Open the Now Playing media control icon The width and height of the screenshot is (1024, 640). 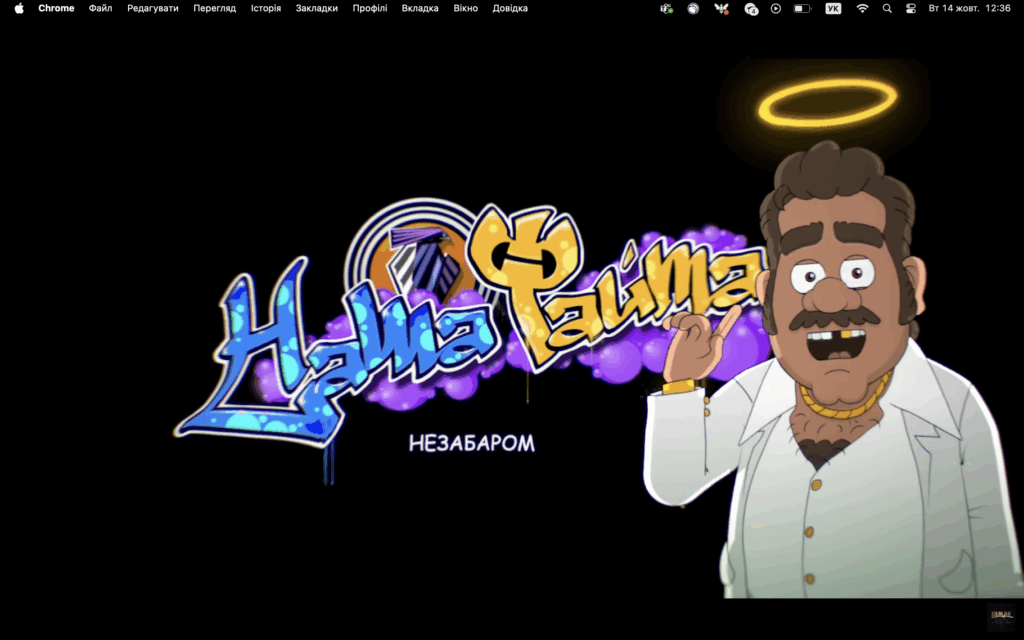click(x=776, y=8)
